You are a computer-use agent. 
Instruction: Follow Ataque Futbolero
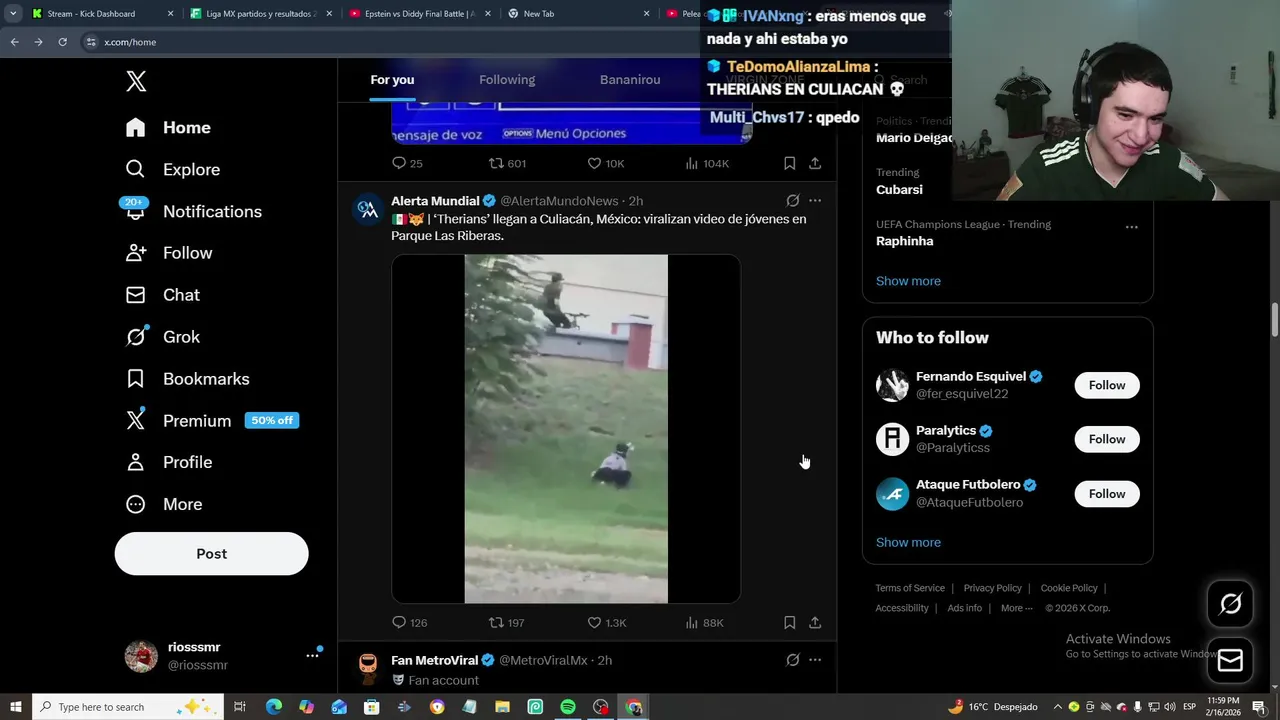[1106, 494]
